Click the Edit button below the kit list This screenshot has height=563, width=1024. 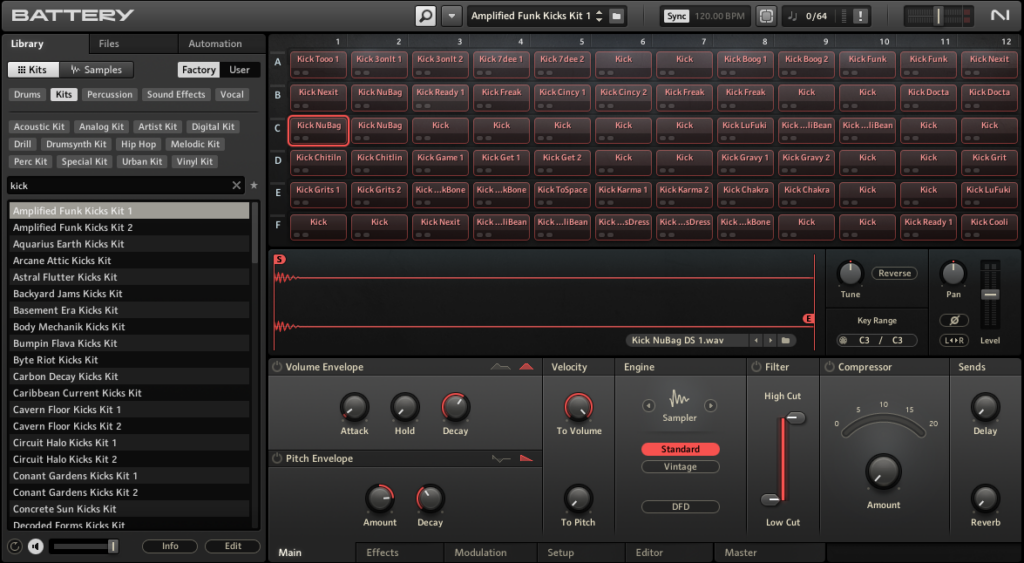point(232,546)
